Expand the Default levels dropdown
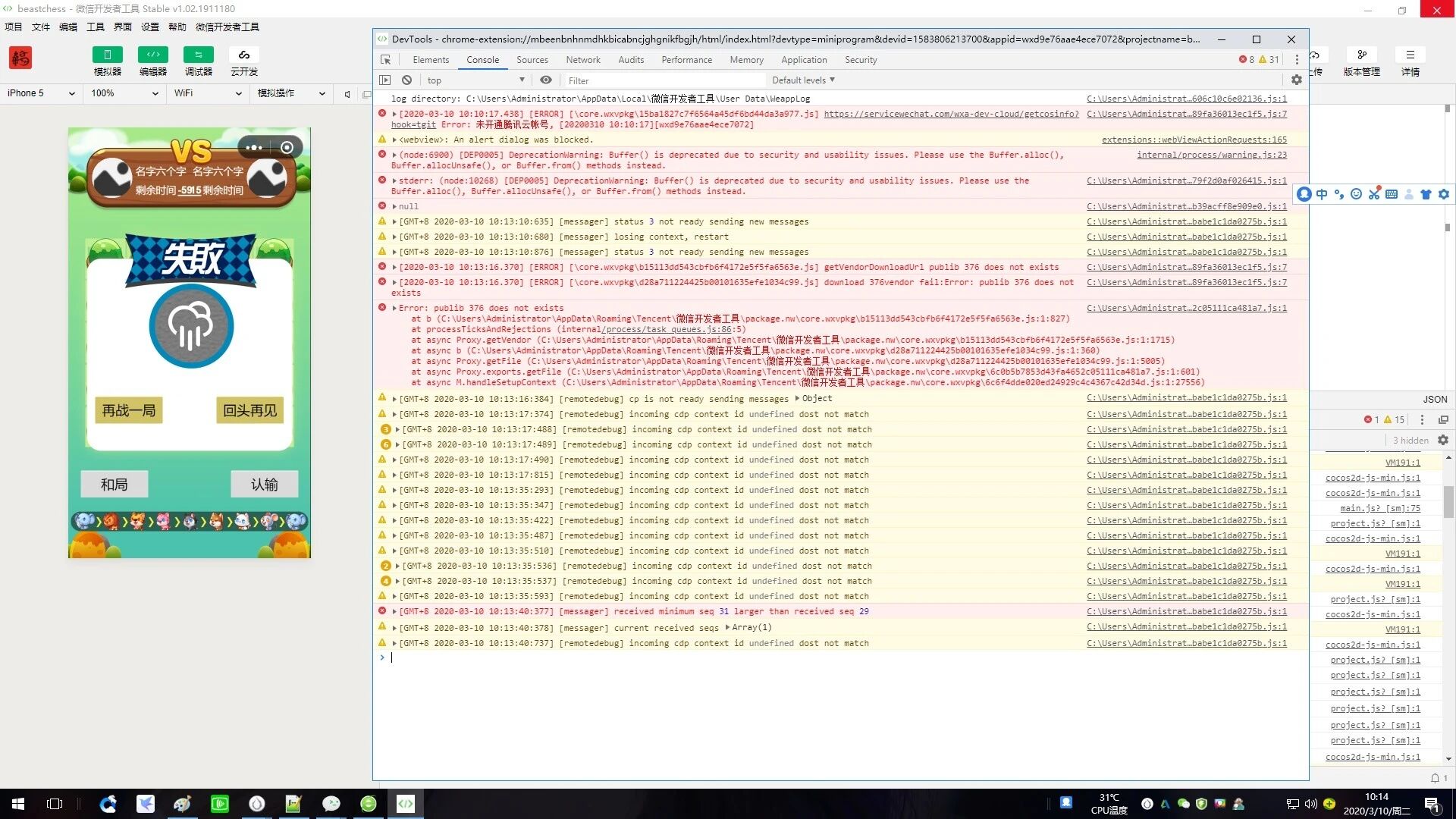Viewport: 1456px width, 819px height. 803,80
